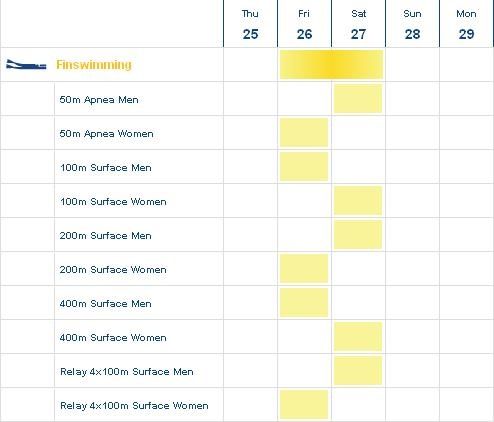494x422 pixels.
Task: Click the 50m Apnea Men Saturday cell
Action: tap(358, 99)
